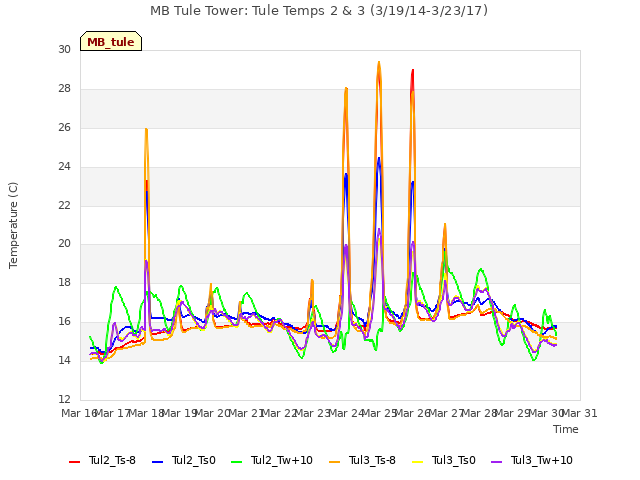Click the 30 y-axis tick label
The image size is (640, 480).
(64, 50)
